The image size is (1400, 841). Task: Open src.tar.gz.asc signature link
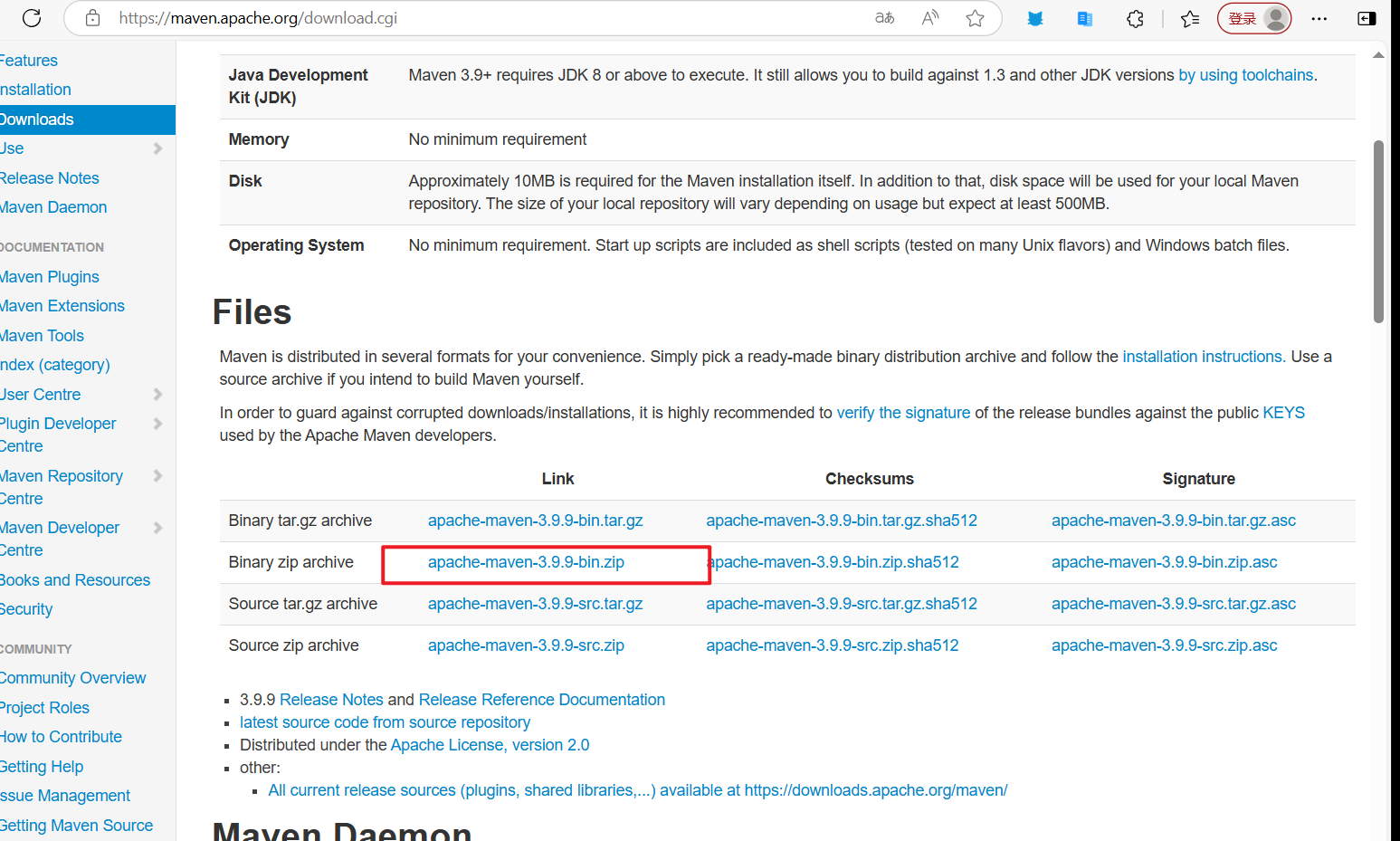[1174, 604]
